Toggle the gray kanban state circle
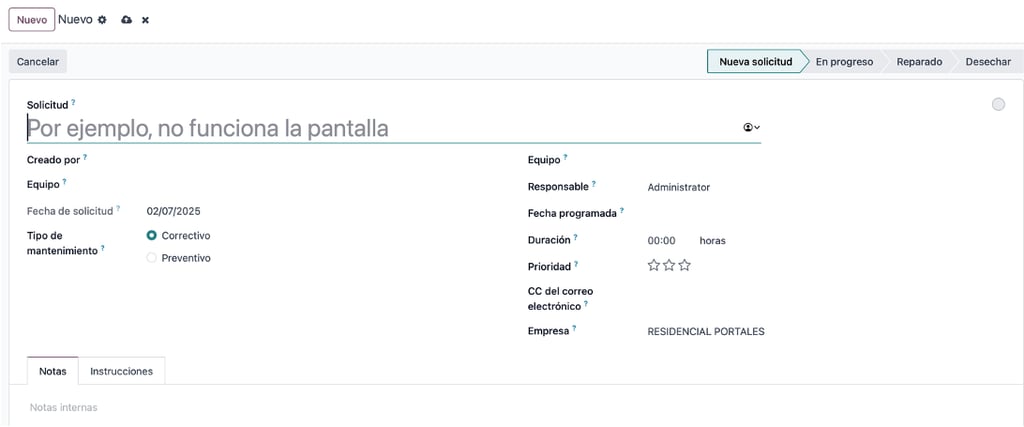1024x427 pixels. 998,104
